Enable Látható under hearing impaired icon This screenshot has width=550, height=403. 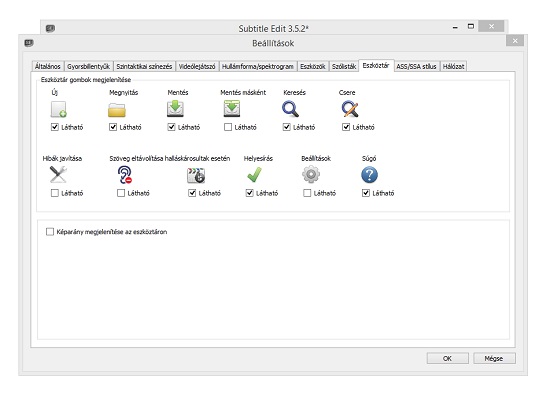(121, 193)
